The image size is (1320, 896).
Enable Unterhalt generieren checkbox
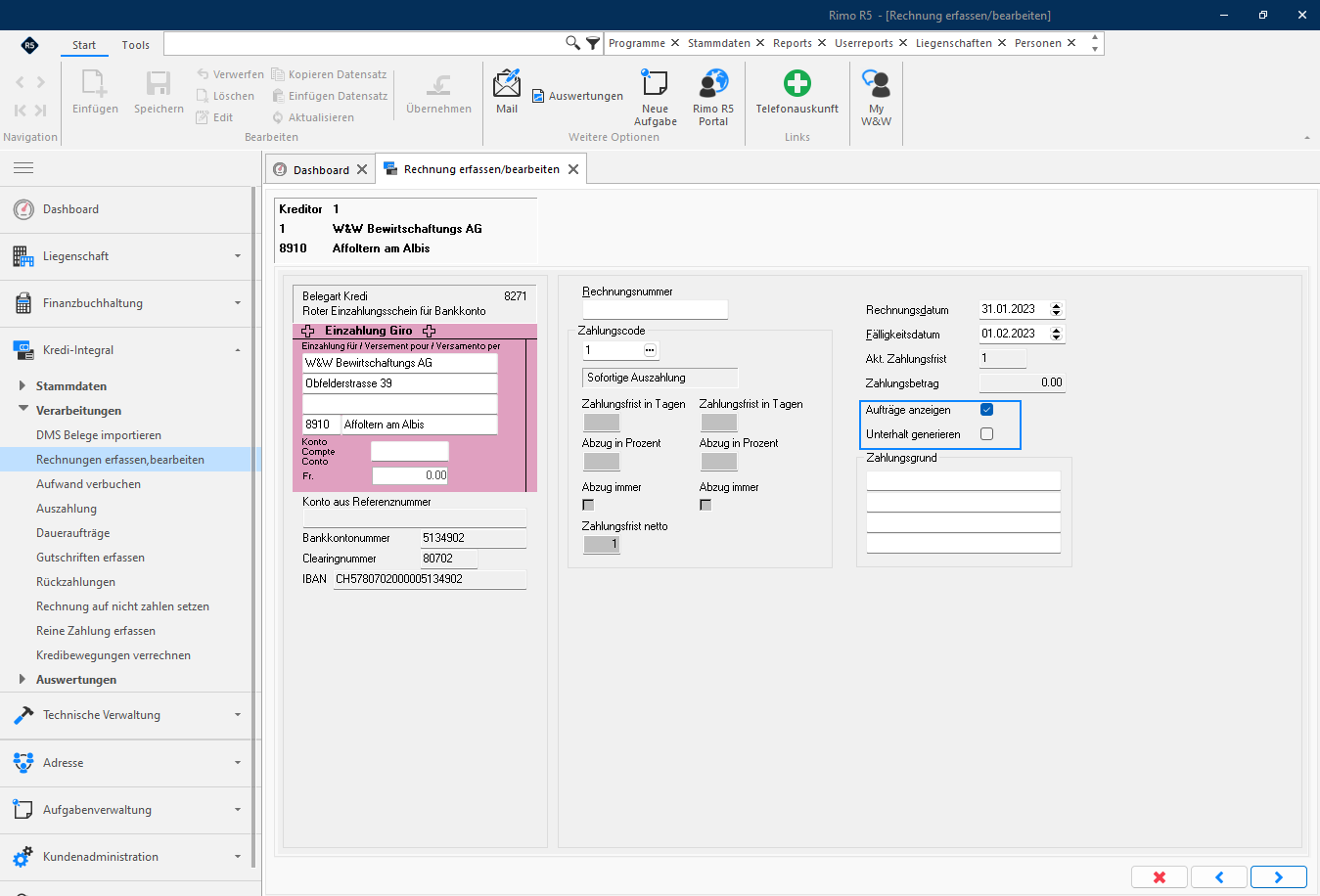click(986, 434)
